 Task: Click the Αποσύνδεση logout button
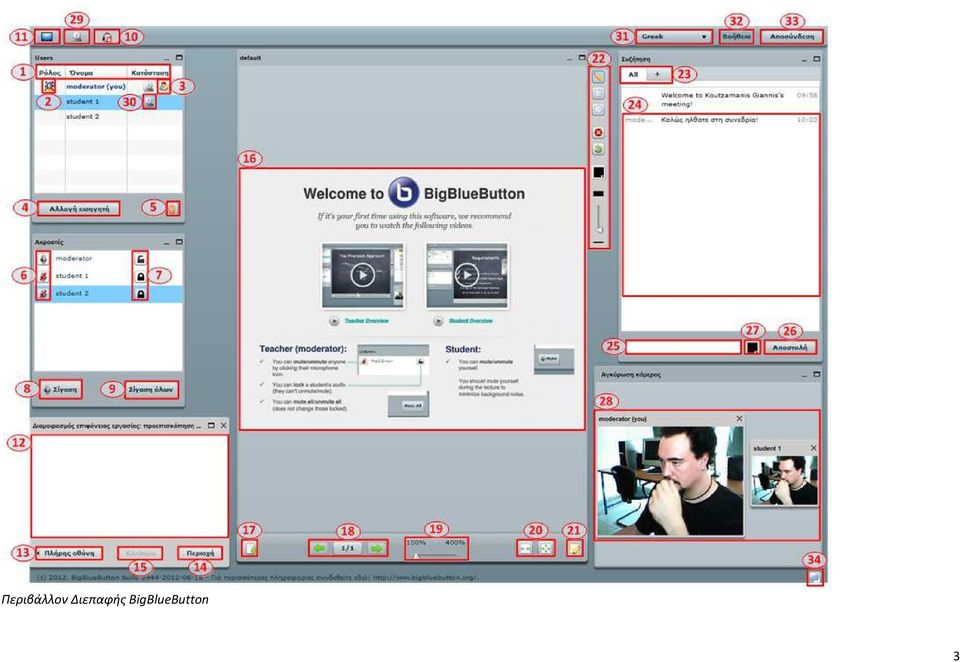792,37
